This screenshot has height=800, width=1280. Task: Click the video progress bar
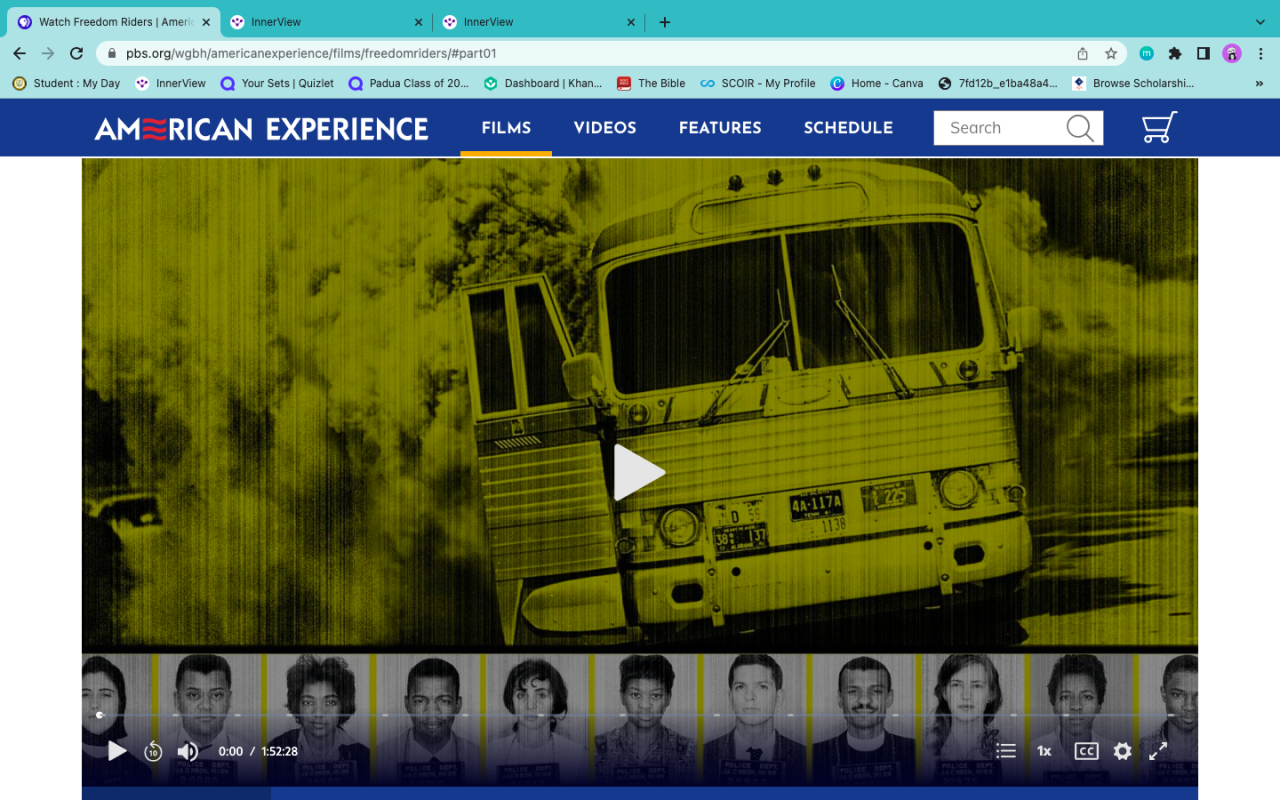click(x=639, y=715)
